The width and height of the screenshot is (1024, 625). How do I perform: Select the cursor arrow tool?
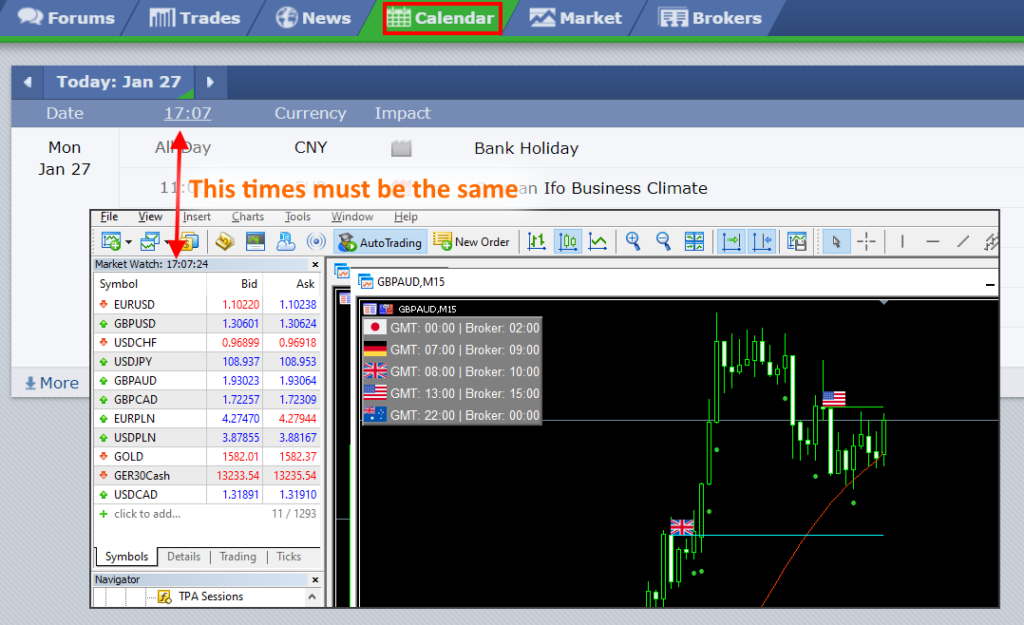(x=836, y=241)
